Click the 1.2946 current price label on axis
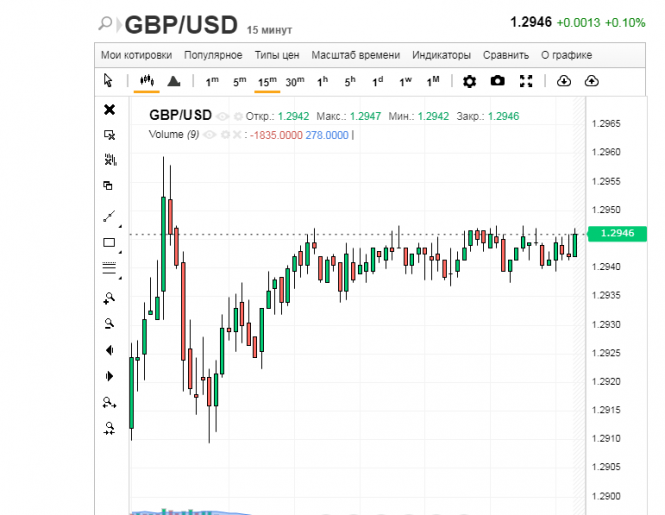 617,233
